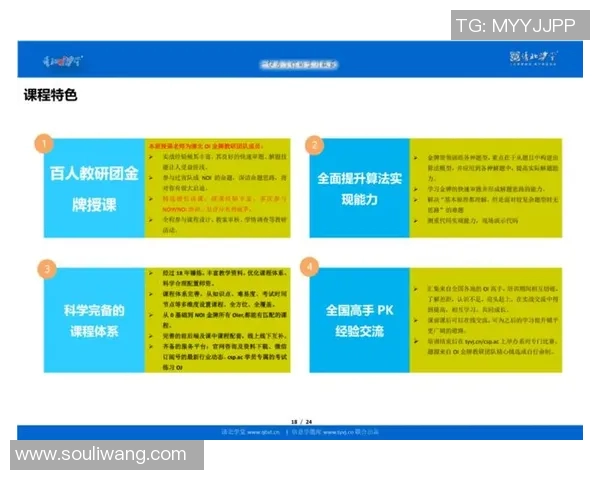This screenshot has width=600, height=480.
Task: Click the 清北学堂 logo at right of header
Action: [x=533, y=58]
